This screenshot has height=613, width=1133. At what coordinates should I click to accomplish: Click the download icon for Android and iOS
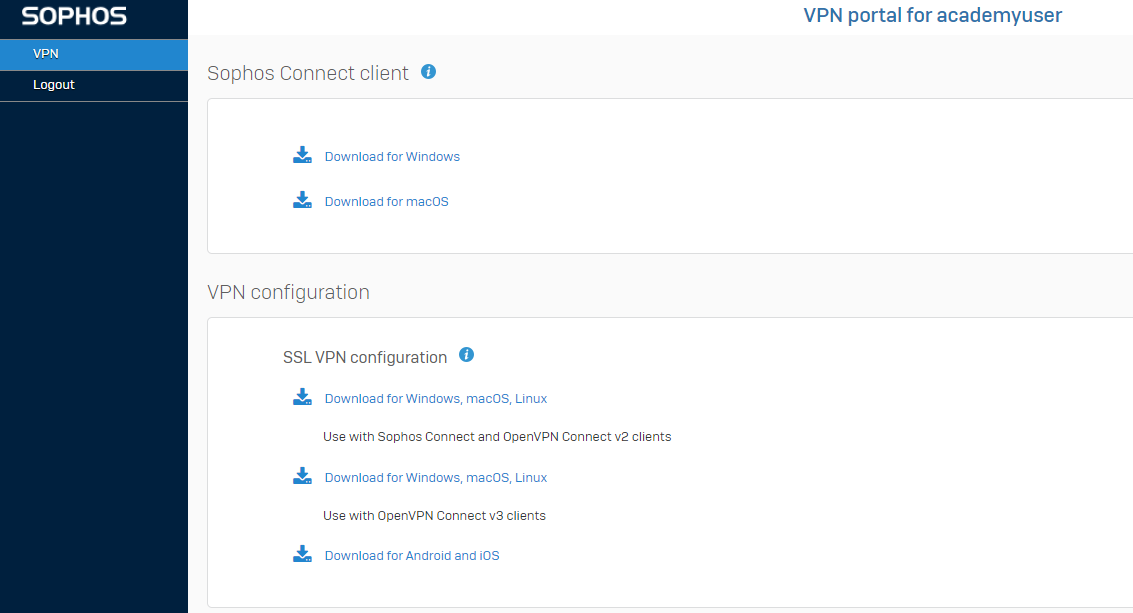(x=302, y=553)
